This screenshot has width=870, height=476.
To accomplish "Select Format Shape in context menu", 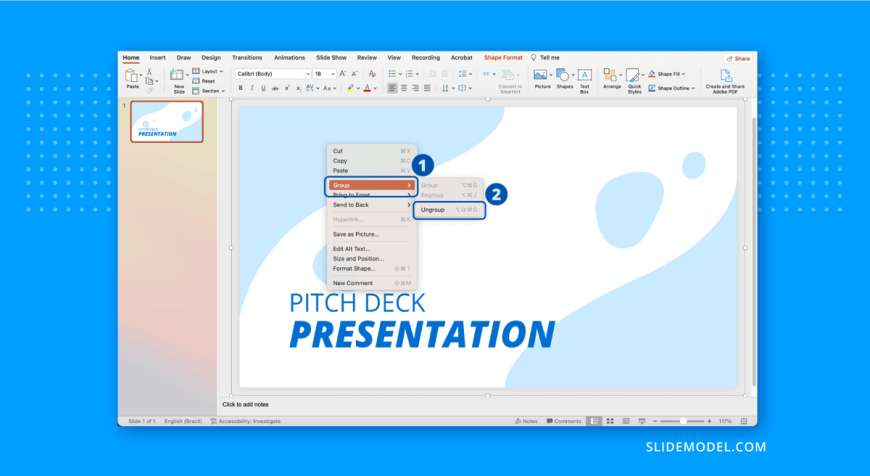I will (371, 269).
